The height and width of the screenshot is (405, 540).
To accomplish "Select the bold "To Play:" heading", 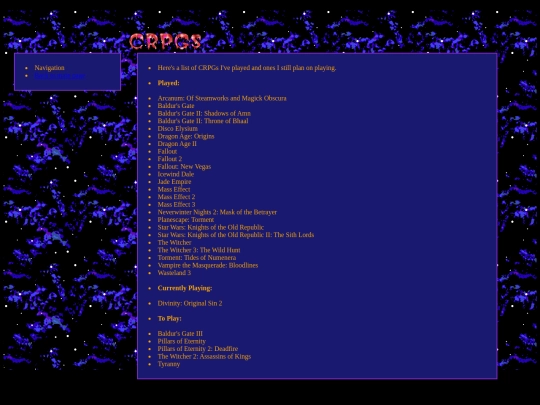I will (169, 319).
